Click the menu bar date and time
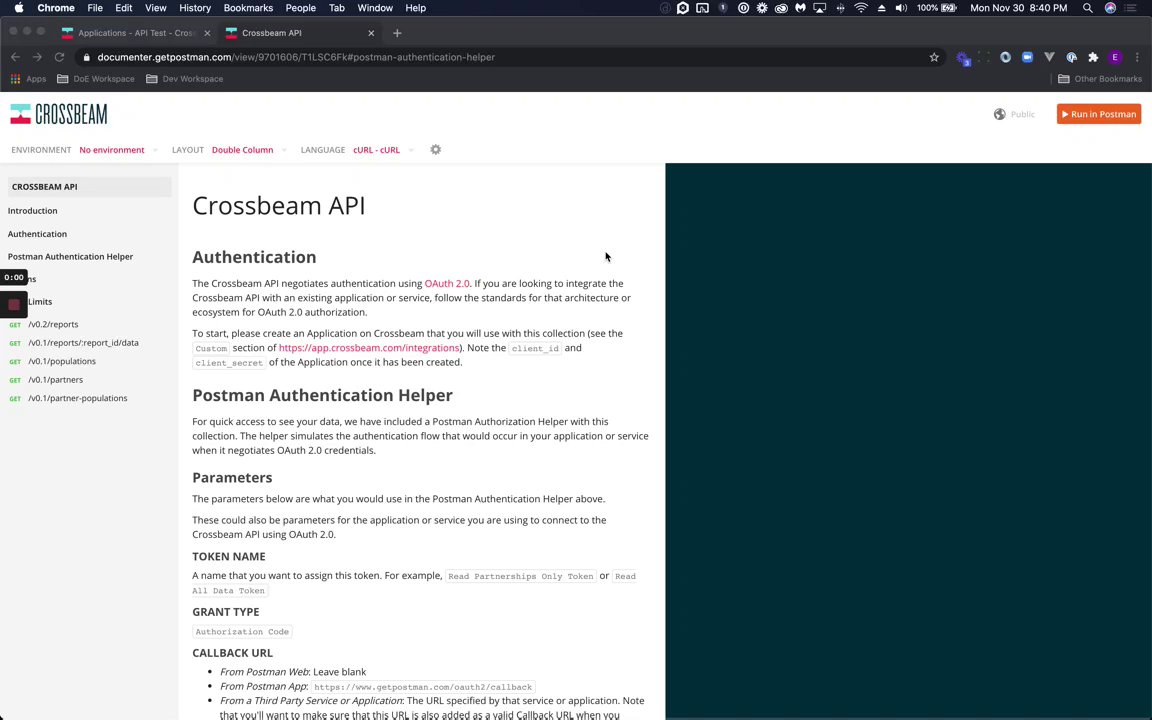Screen dimensions: 1152x720 (1018, 8)
